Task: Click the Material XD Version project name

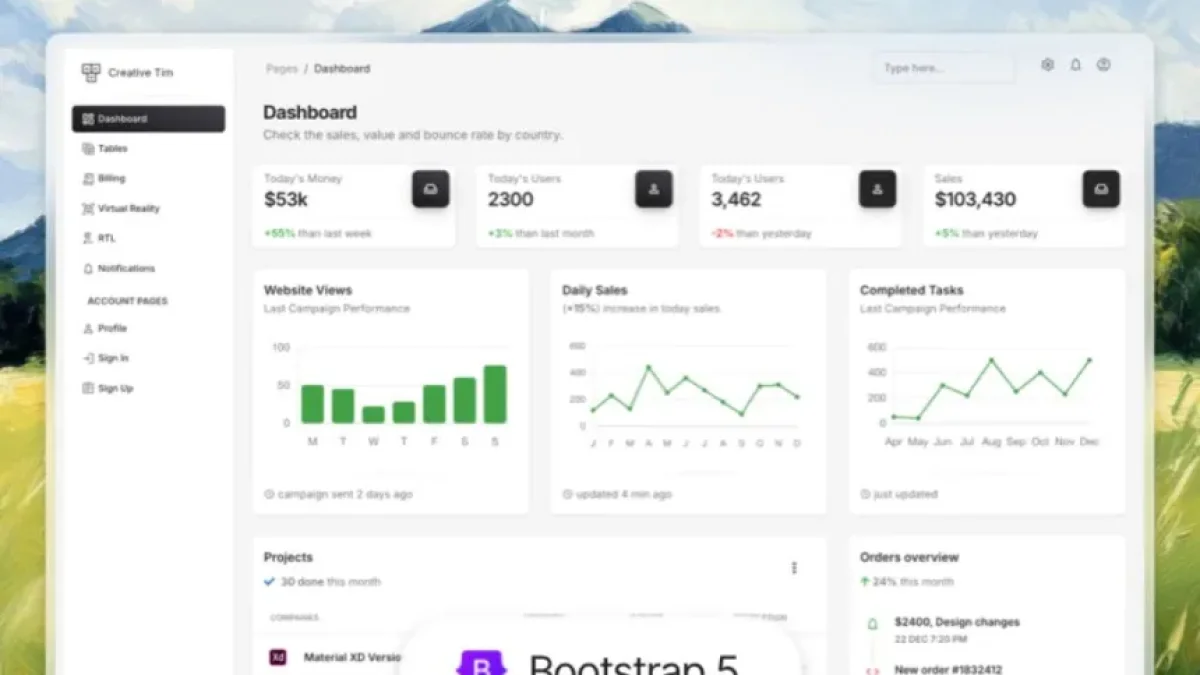Action: pos(353,657)
